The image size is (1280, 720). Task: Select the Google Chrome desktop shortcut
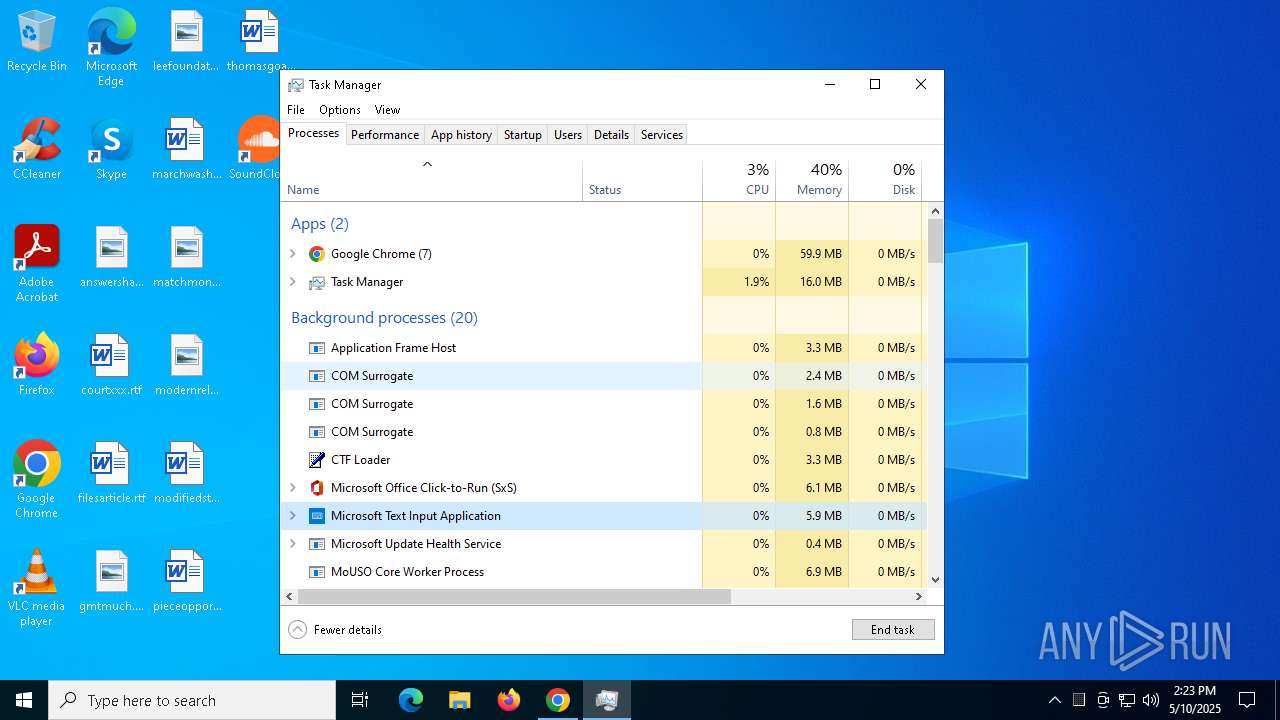coord(37,480)
